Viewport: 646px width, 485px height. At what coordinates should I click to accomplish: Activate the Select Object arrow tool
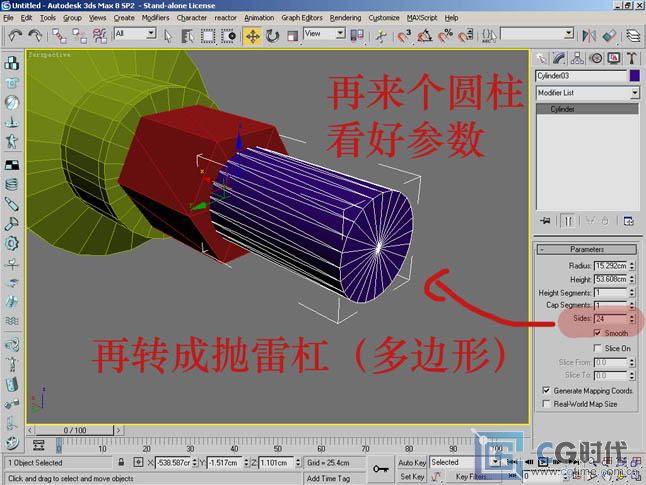tap(168, 36)
